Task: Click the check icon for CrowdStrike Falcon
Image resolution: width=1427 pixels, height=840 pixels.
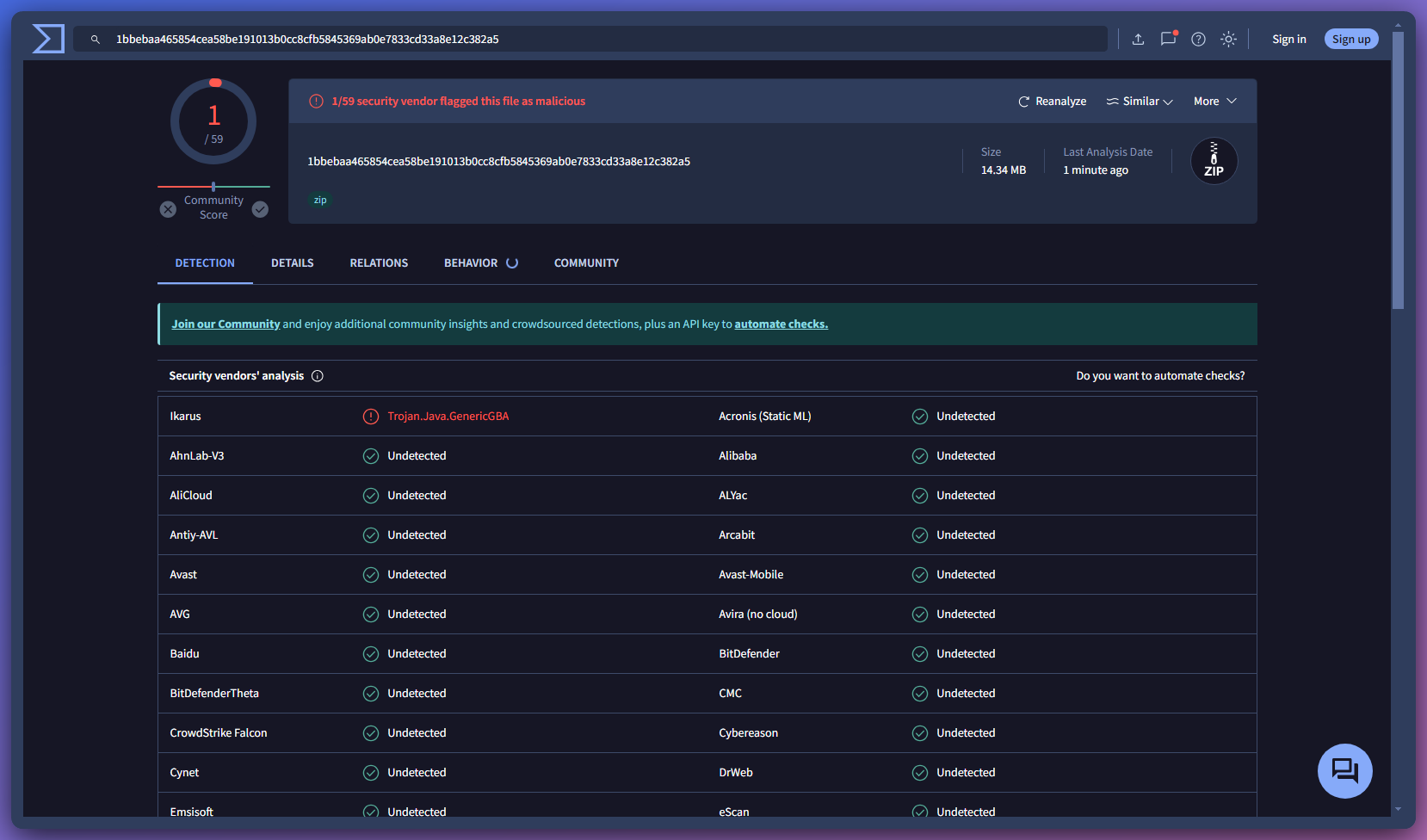Action: (x=371, y=733)
